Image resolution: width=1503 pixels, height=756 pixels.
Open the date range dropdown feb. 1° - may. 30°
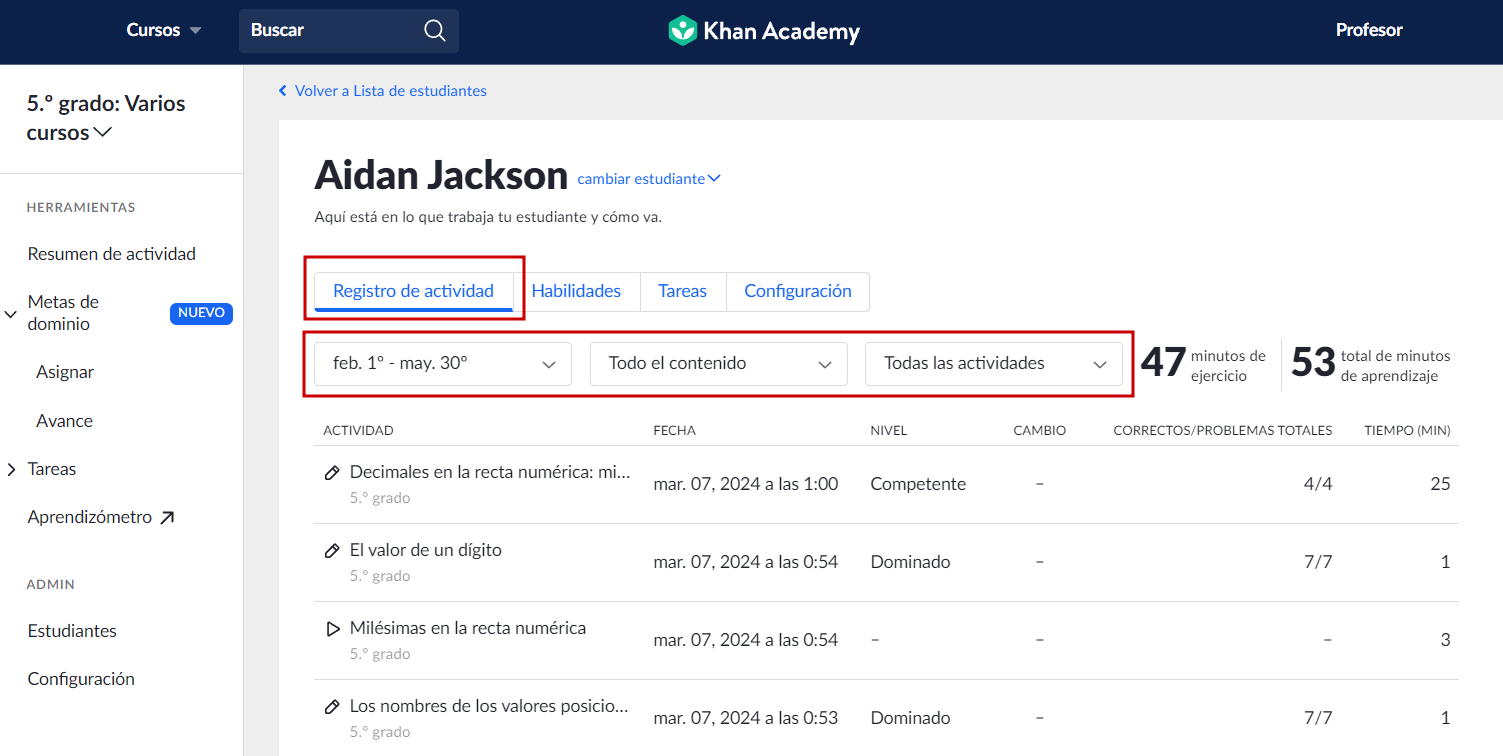click(443, 364)
